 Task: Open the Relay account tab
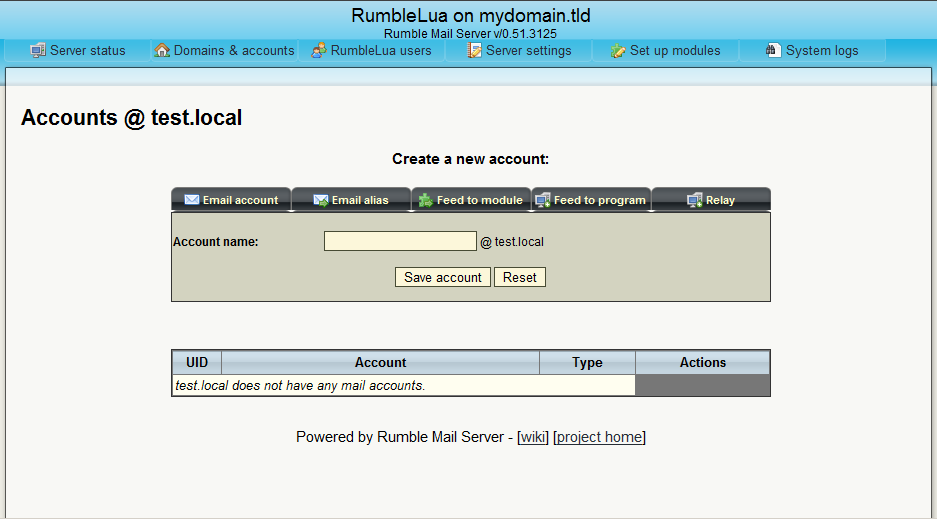[719, 200]
